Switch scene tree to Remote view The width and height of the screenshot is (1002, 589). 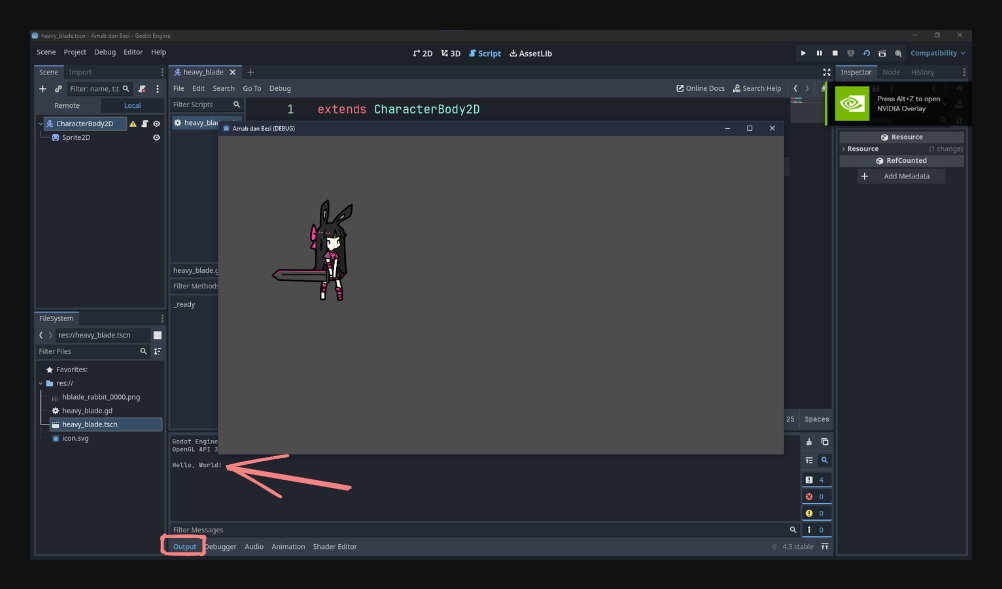[67, 105]
